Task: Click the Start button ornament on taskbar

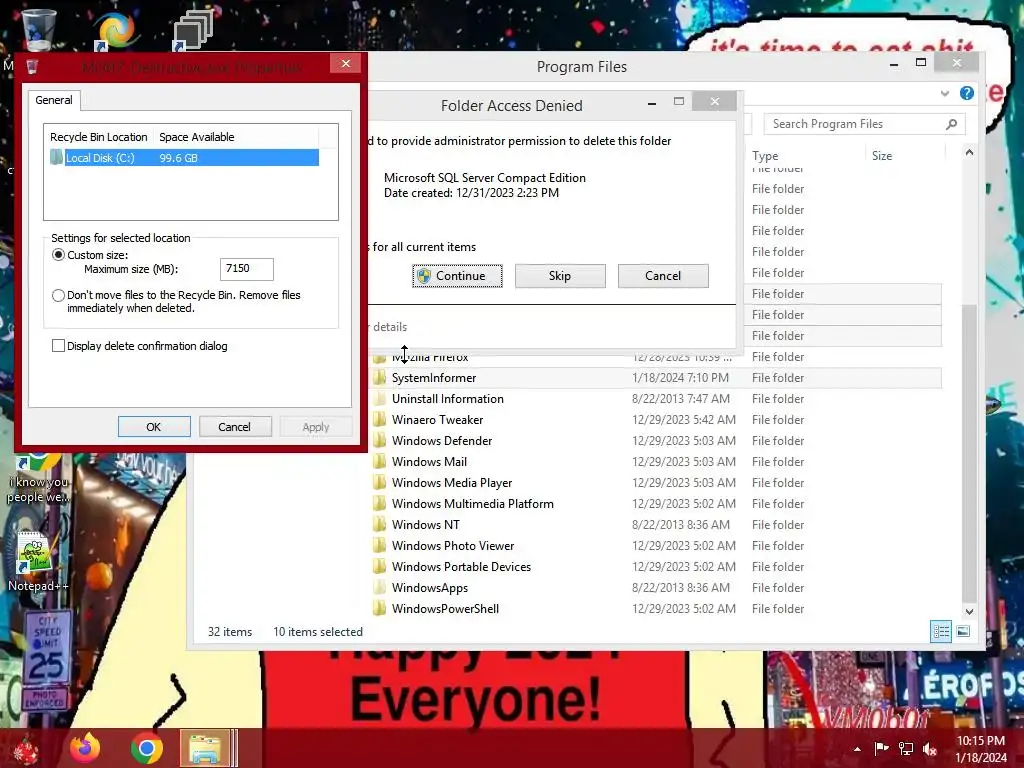Action: click(26, 748)
